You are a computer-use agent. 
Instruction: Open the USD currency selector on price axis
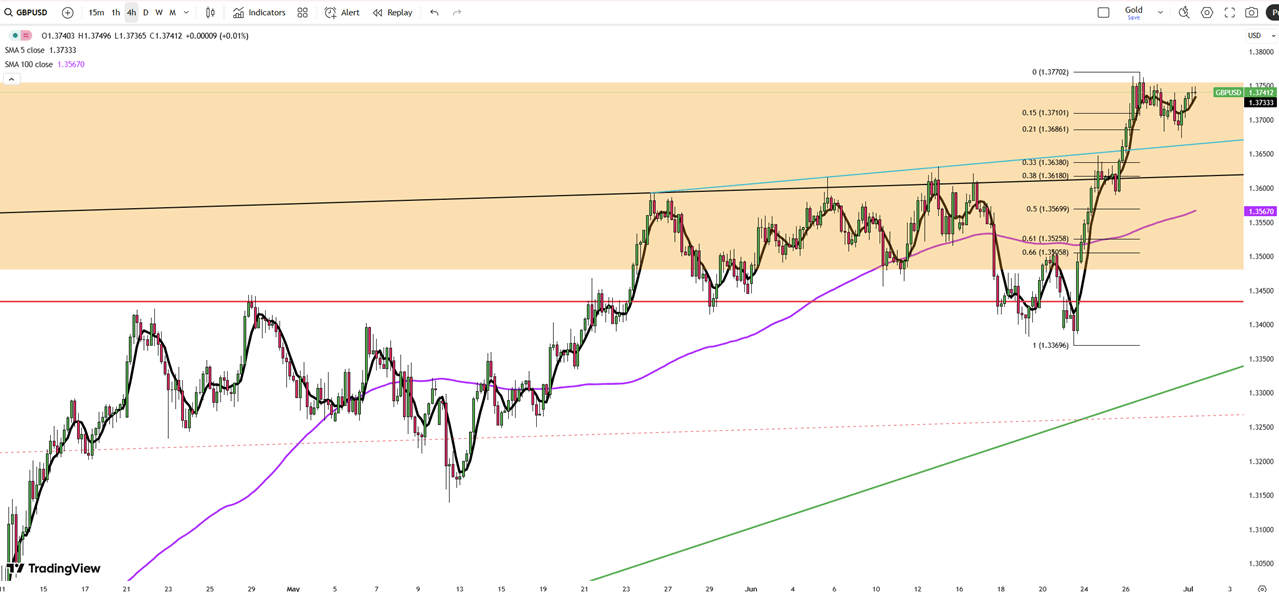[x=1254, y=36]
